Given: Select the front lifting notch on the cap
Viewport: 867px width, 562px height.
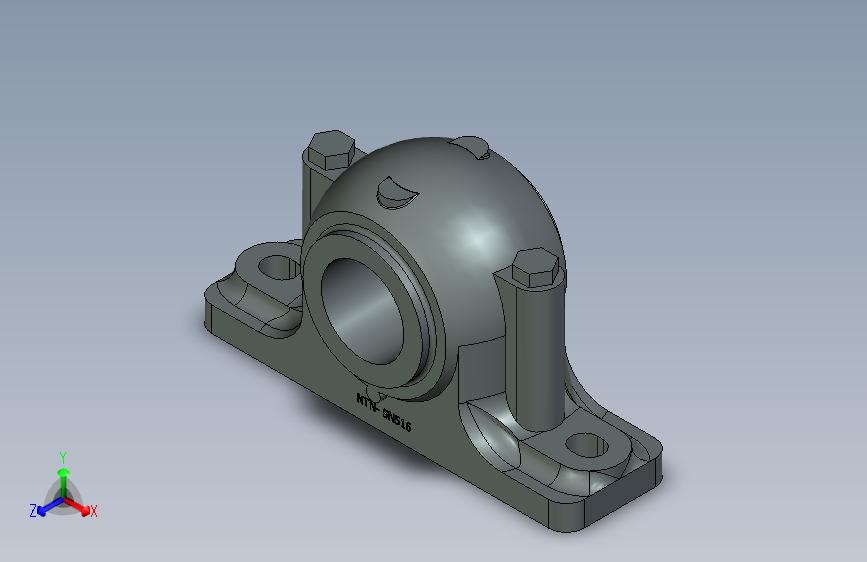Looking at the screenshot, I should [396, 193].
